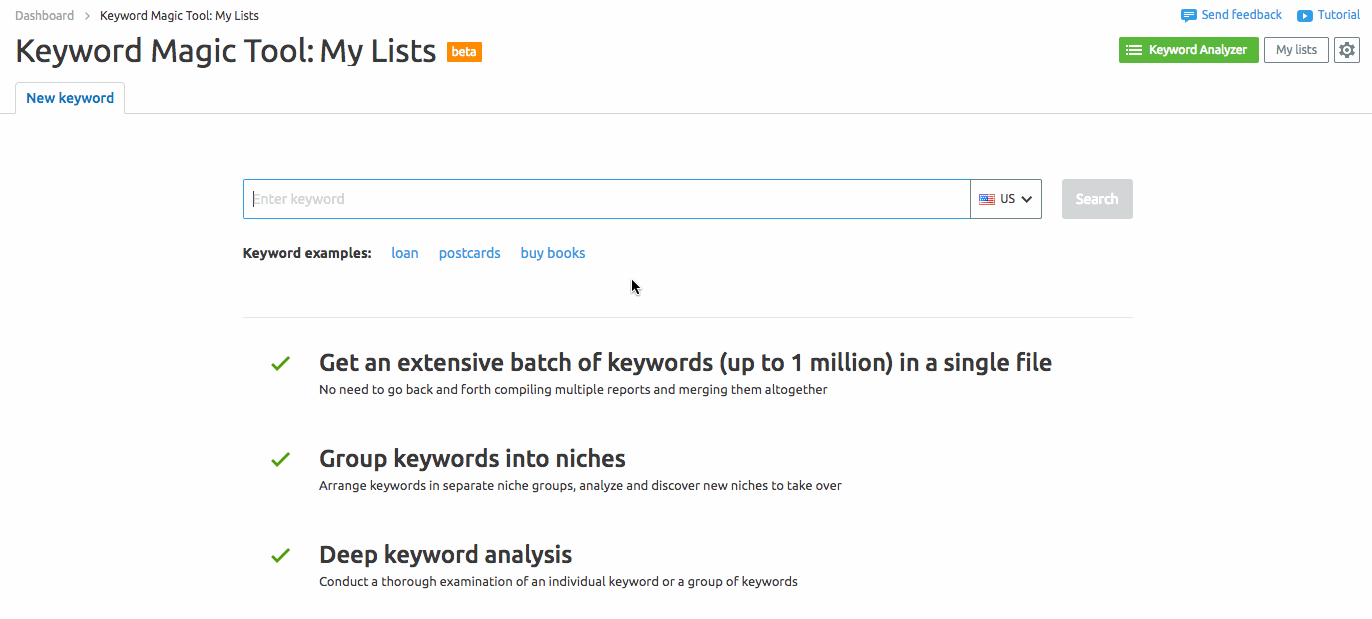Click the checkmark beside Deep keyword analysis
Viewport: 1372px width, 619px height.
pos(280,555)
